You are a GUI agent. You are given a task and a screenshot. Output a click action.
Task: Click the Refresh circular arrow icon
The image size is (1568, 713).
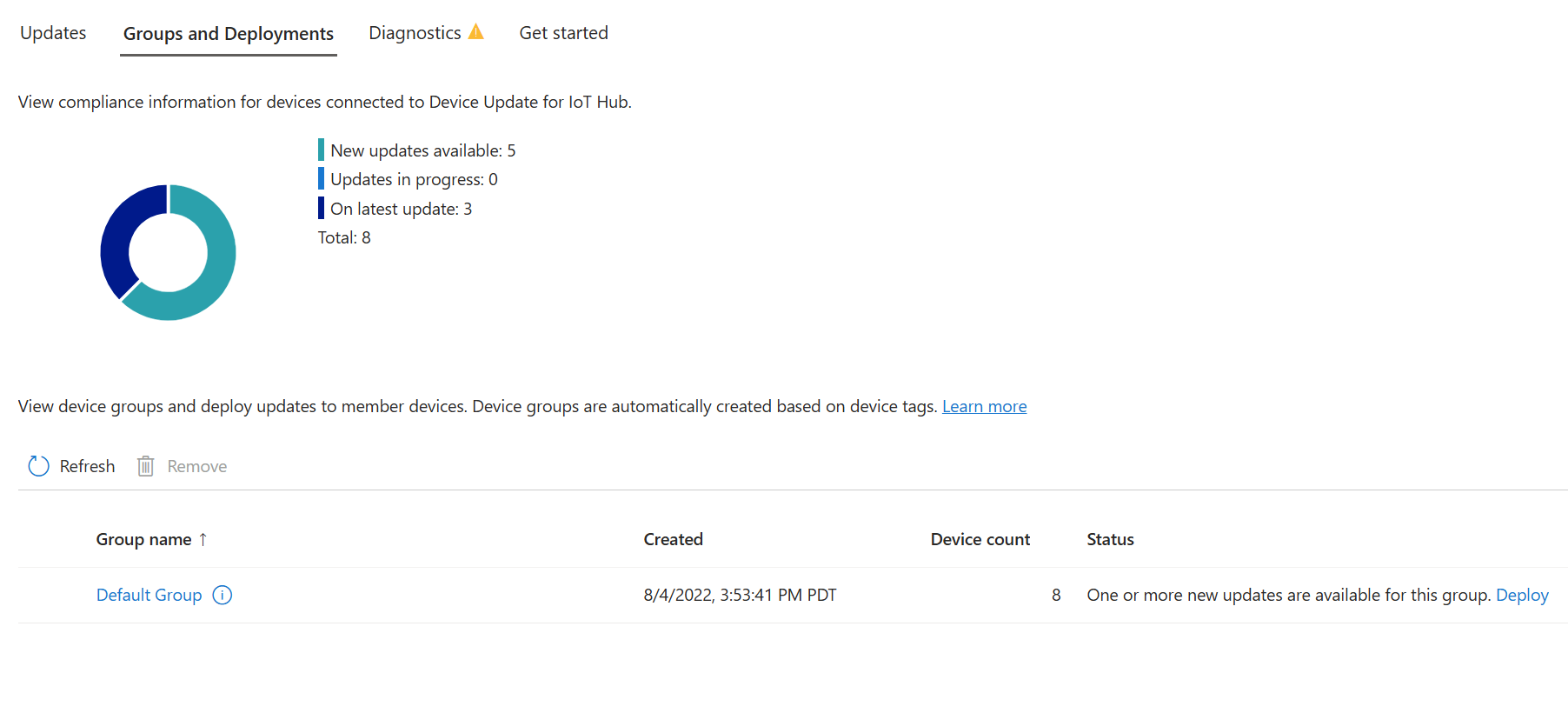(x=38, y=466)
